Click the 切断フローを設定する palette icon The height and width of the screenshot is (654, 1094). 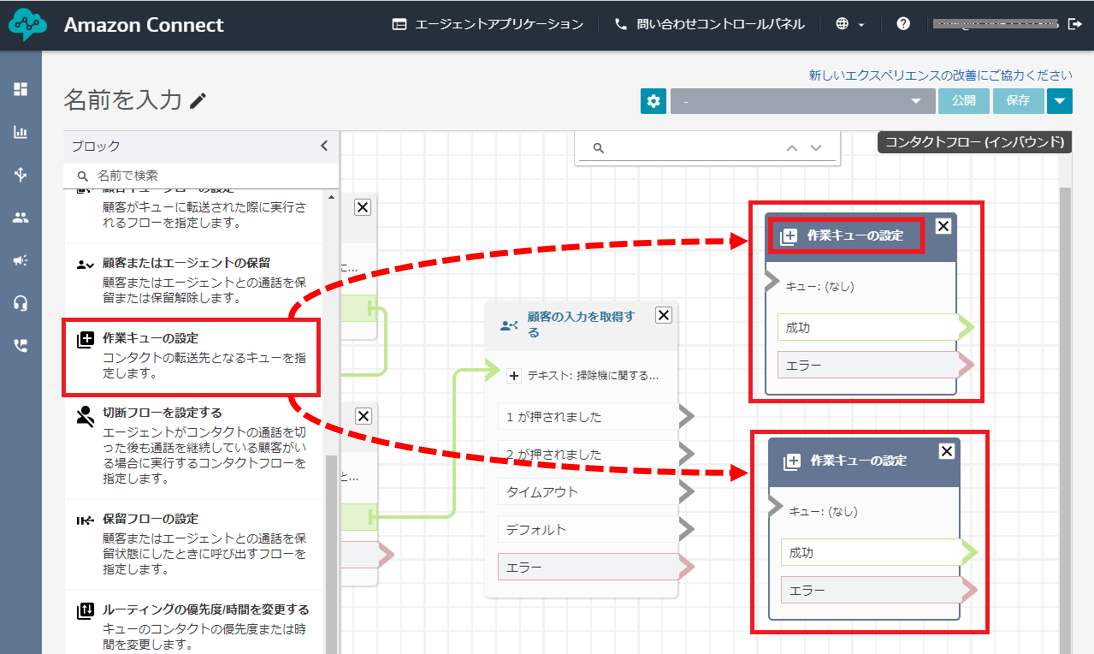coord(85,416)
